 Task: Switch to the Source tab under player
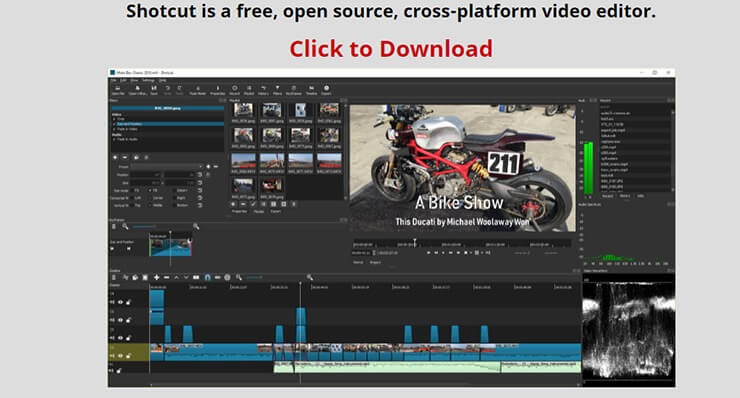tap(358, 262)
